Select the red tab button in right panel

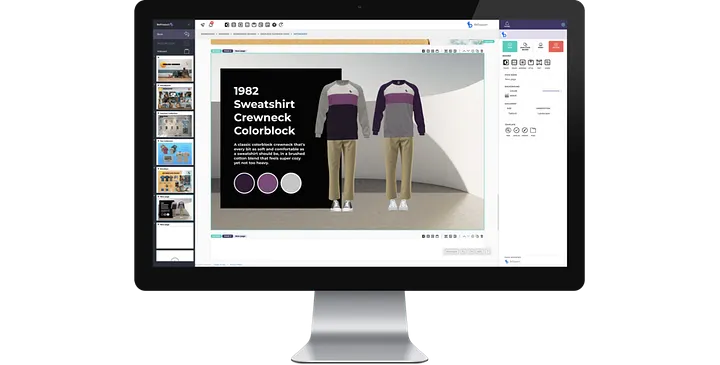[x=556, y=46]
